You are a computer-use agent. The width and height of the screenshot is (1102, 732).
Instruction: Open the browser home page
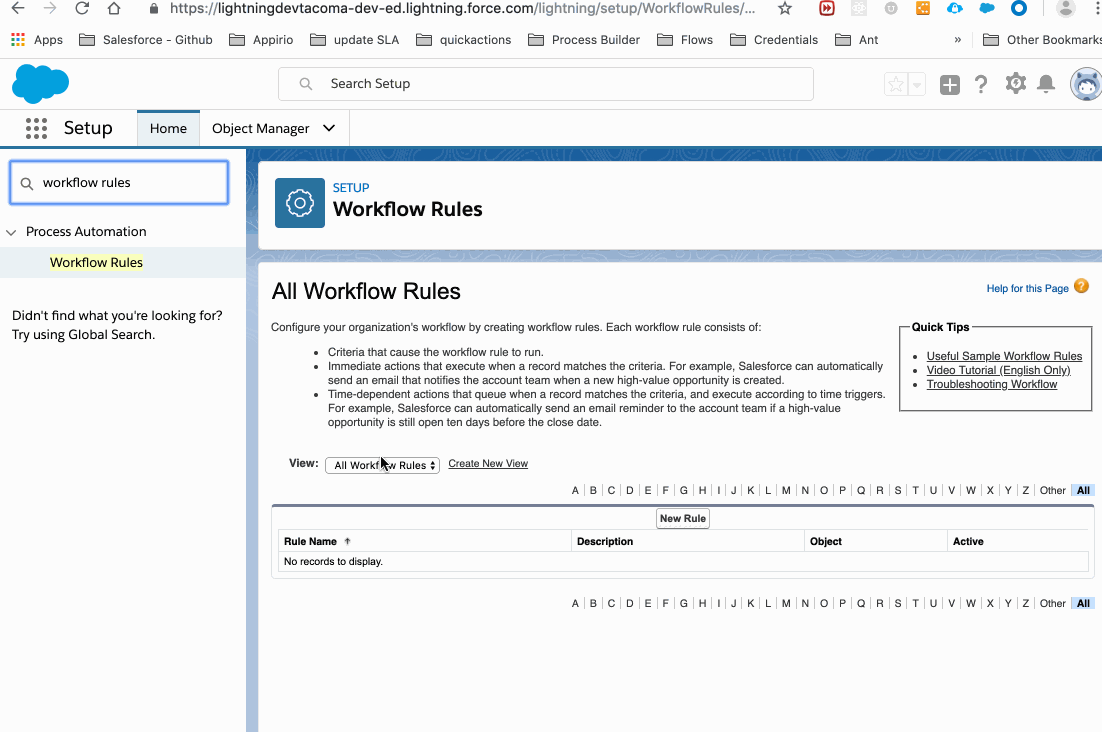point(114,8)
